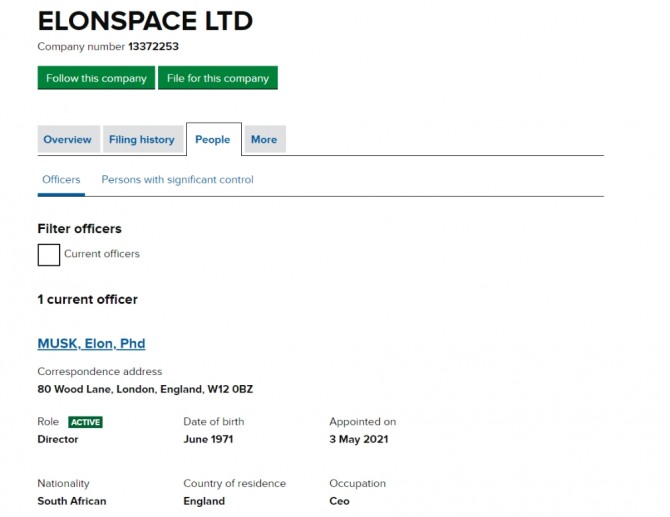Screen dimensions: 670x517
Task: Click the ELONSPACE LTD company heading
Action: [145, 20]
